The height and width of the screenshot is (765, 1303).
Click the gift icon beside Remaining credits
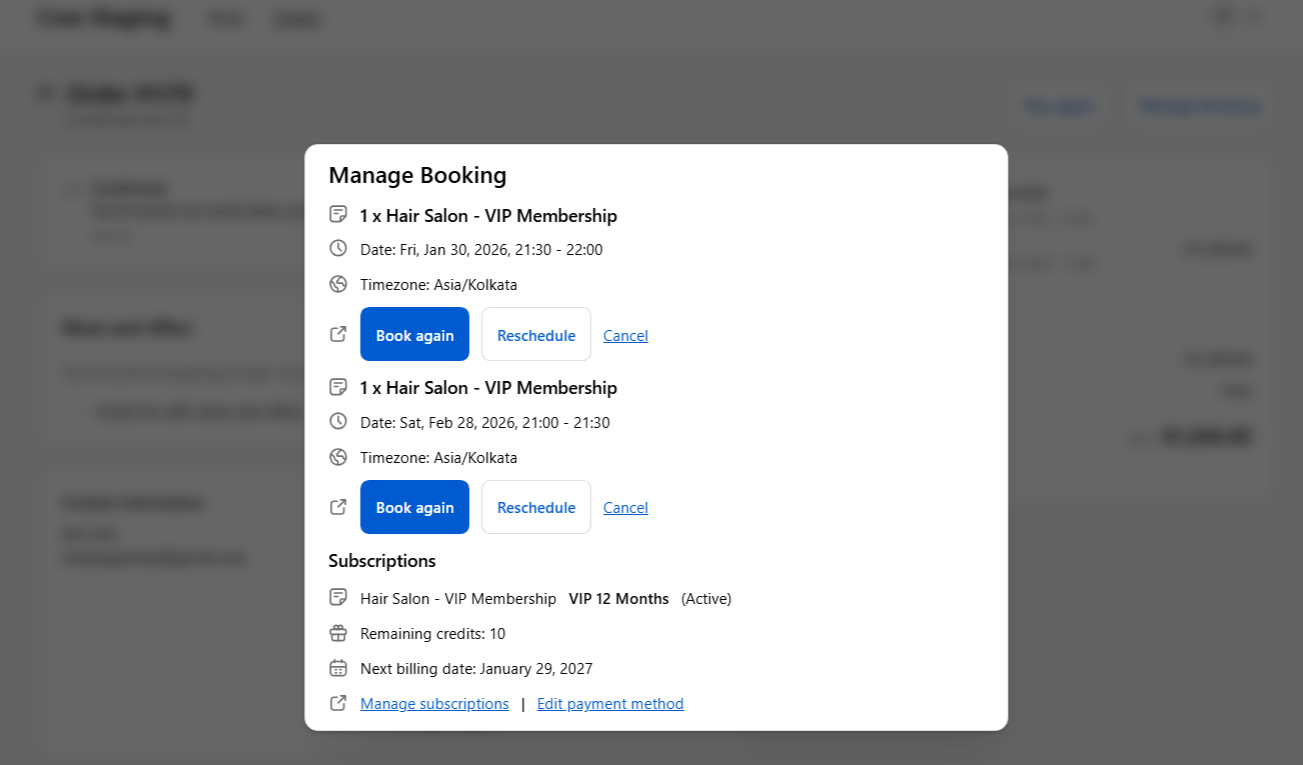[x=338, y=633]
